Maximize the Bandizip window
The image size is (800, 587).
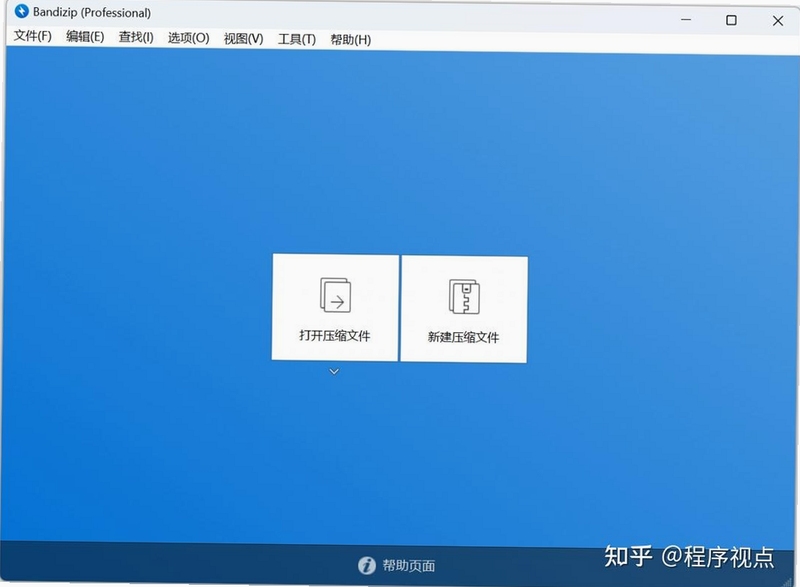(731, 20)
